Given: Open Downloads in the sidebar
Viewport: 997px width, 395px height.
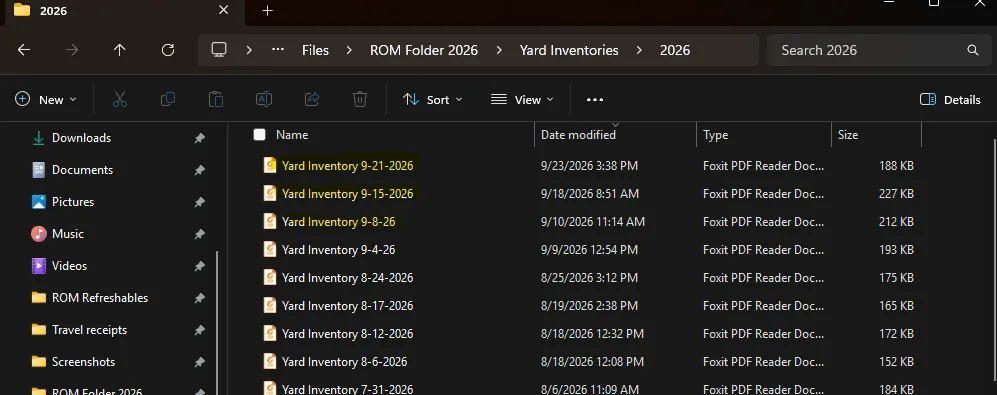Looking at the screenshot, I should [81, 138].
